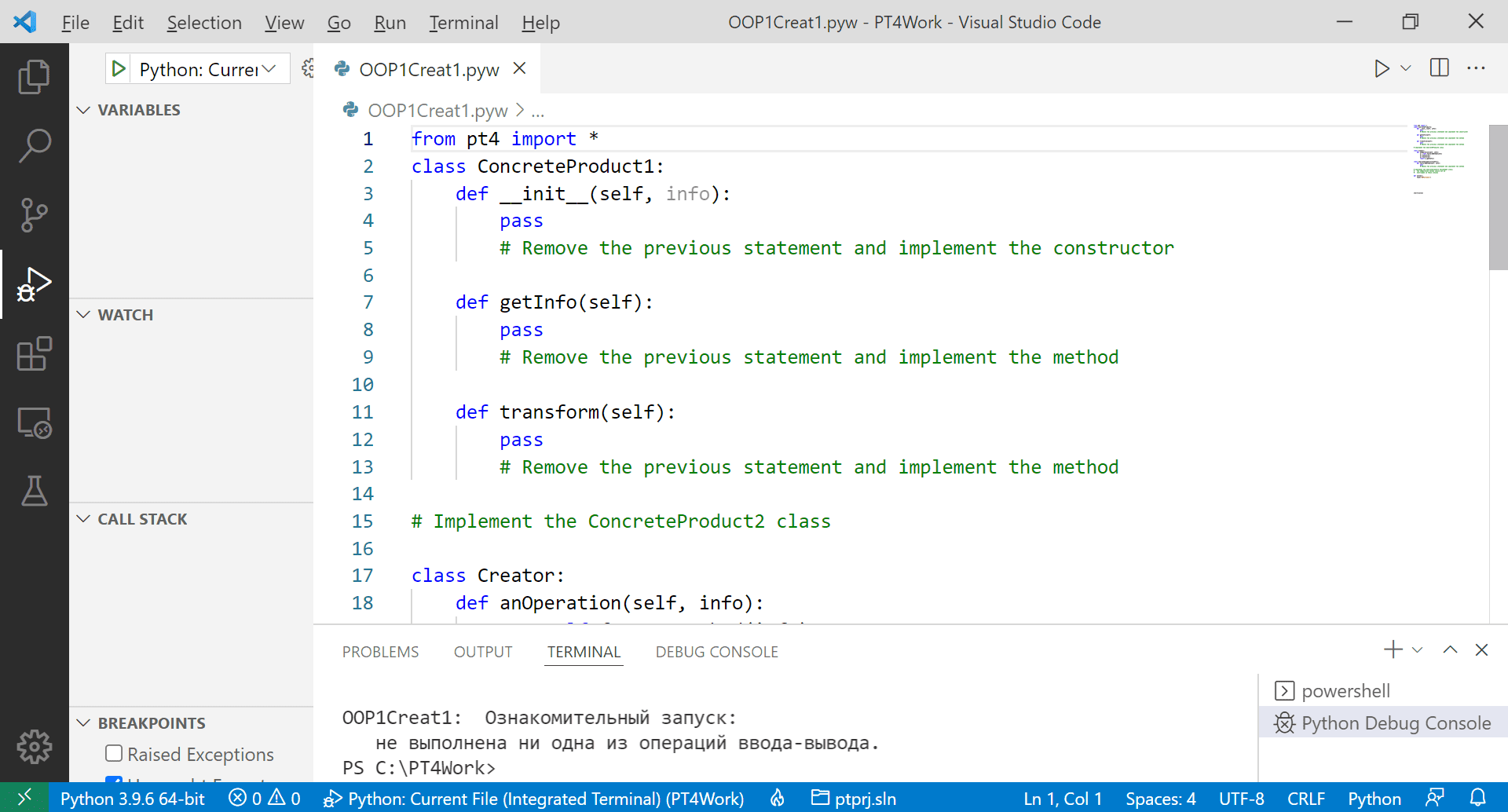Viewport: 1508px width, 812px height.
Task: Create a new terminal with the plus icon
Action: coord(1393,649)
